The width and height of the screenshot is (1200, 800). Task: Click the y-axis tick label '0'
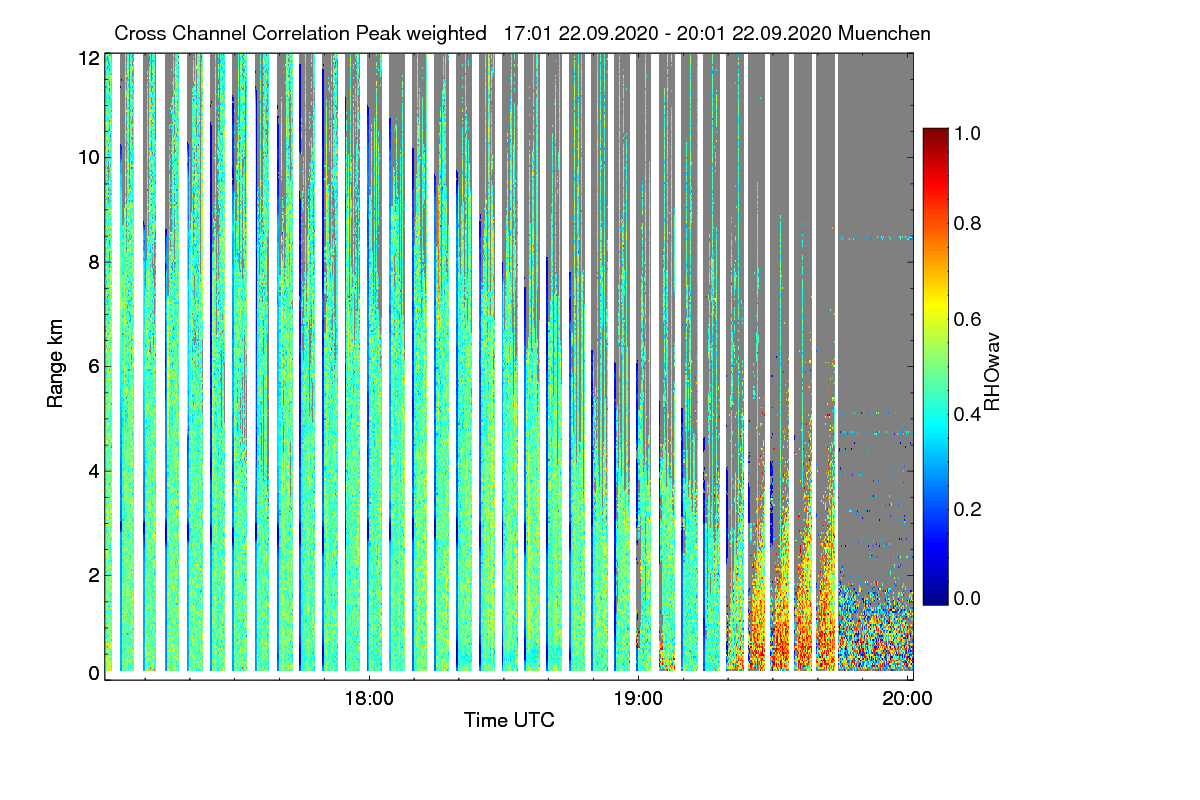(x=93, y=673)
